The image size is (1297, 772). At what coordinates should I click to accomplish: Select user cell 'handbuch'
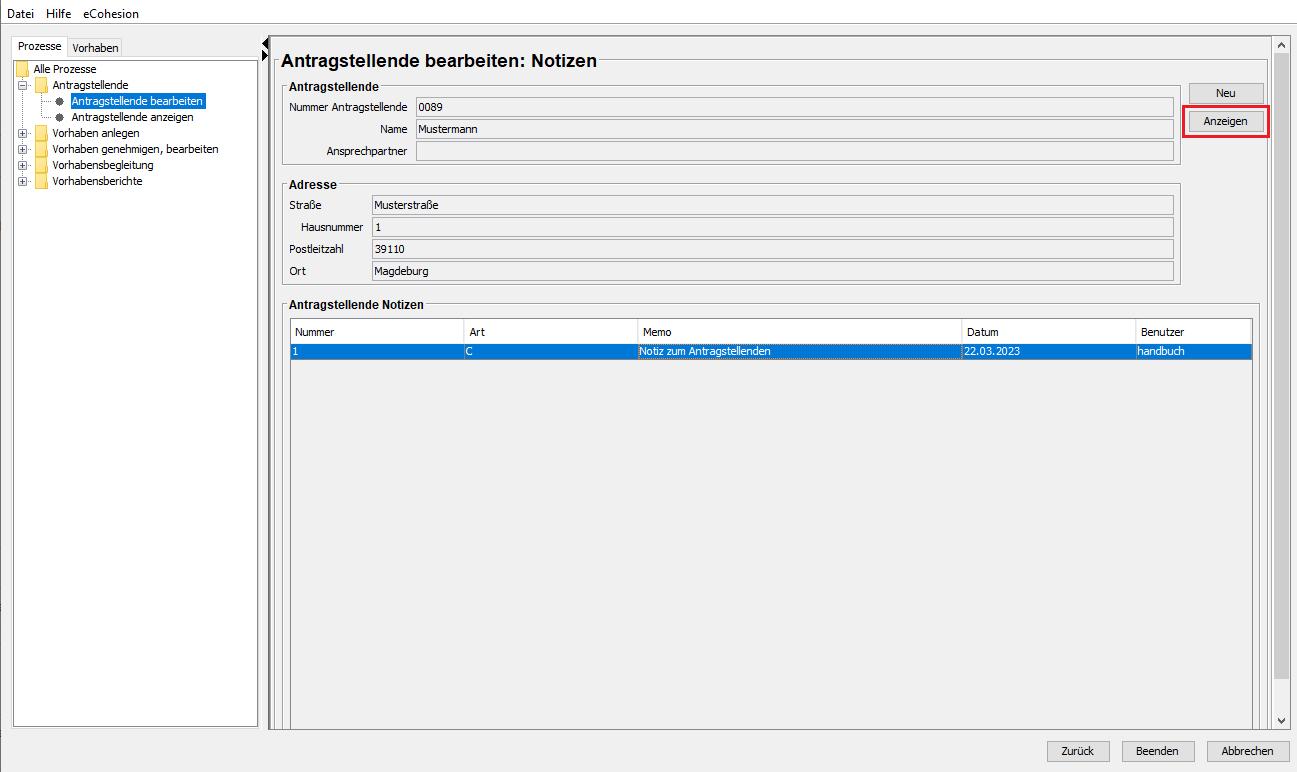tap(1193, 352)
